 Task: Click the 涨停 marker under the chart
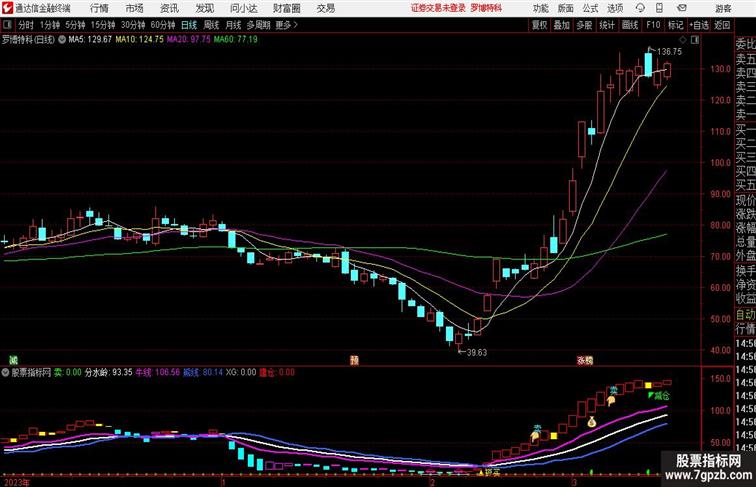(x=585, y=360)
